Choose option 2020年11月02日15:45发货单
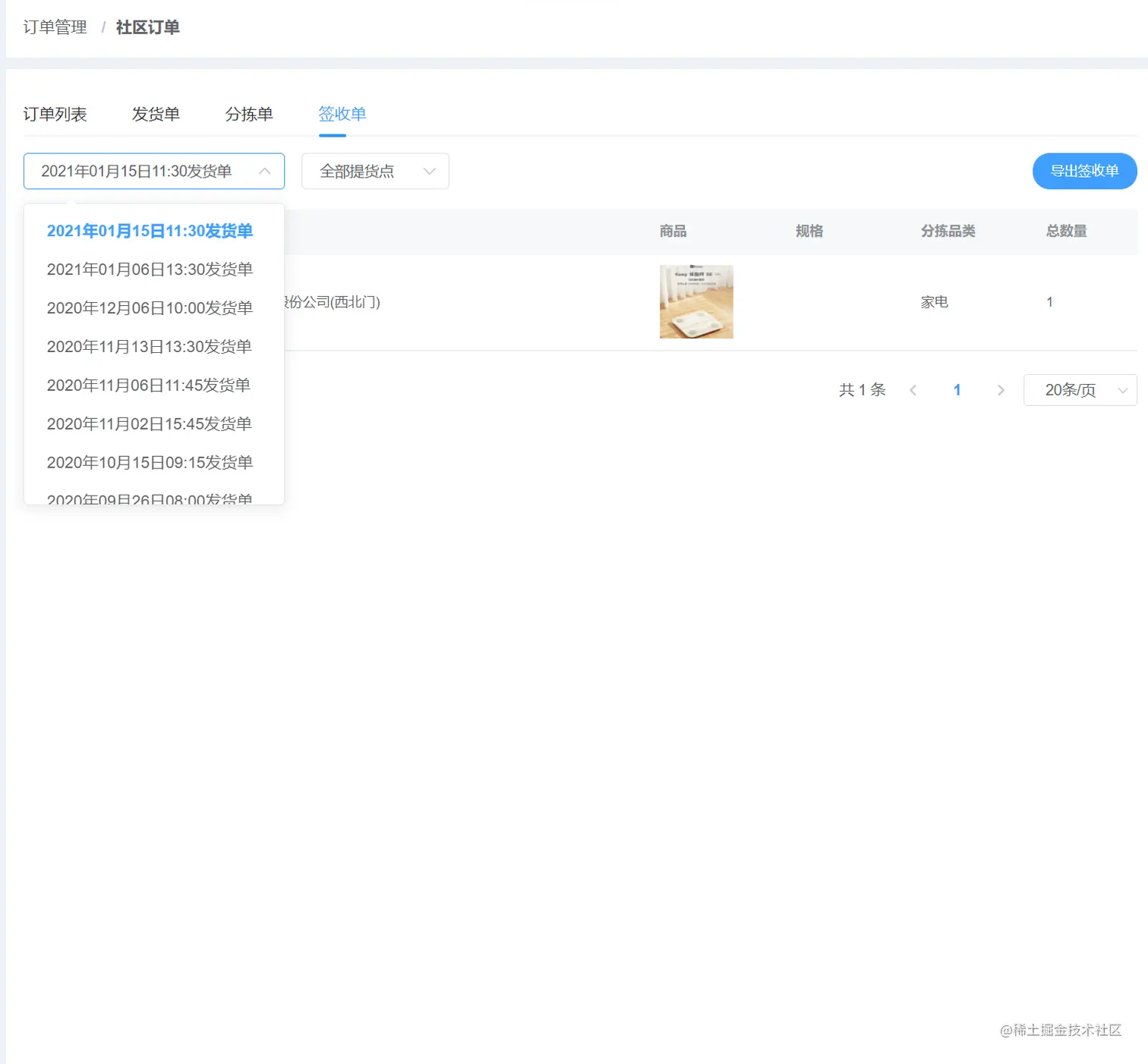The width and height of the screenshot is (1148, 1064). [154, 424]
